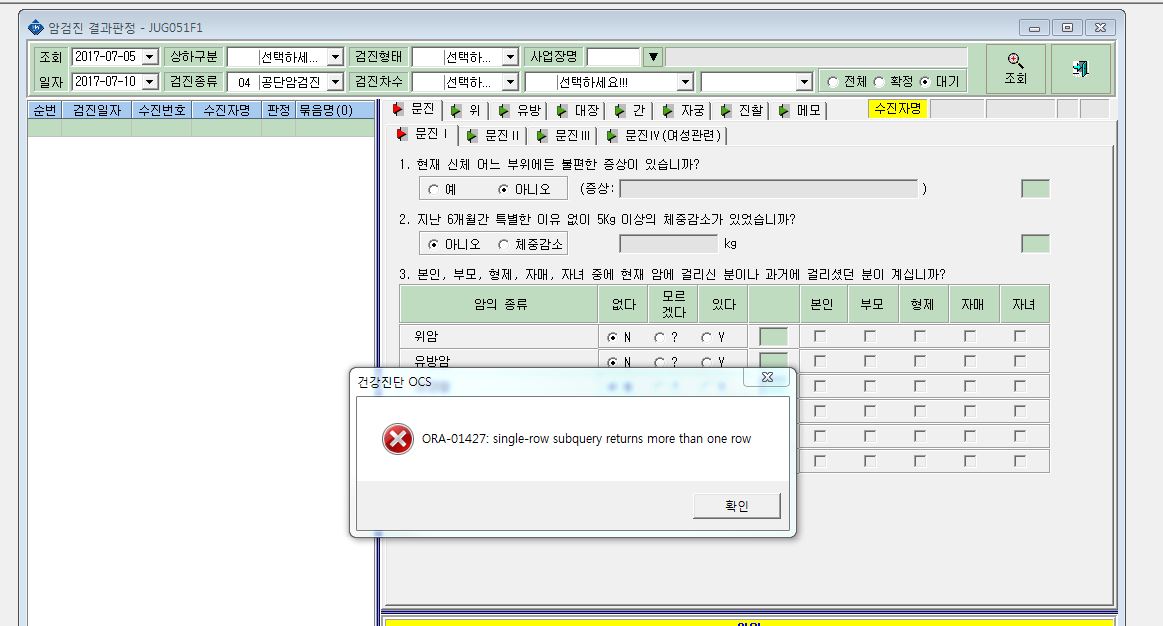The width and height of the screenshot is (1163, 626).
Task: Click the application logo icon in title bar
Action: (36, 27)
